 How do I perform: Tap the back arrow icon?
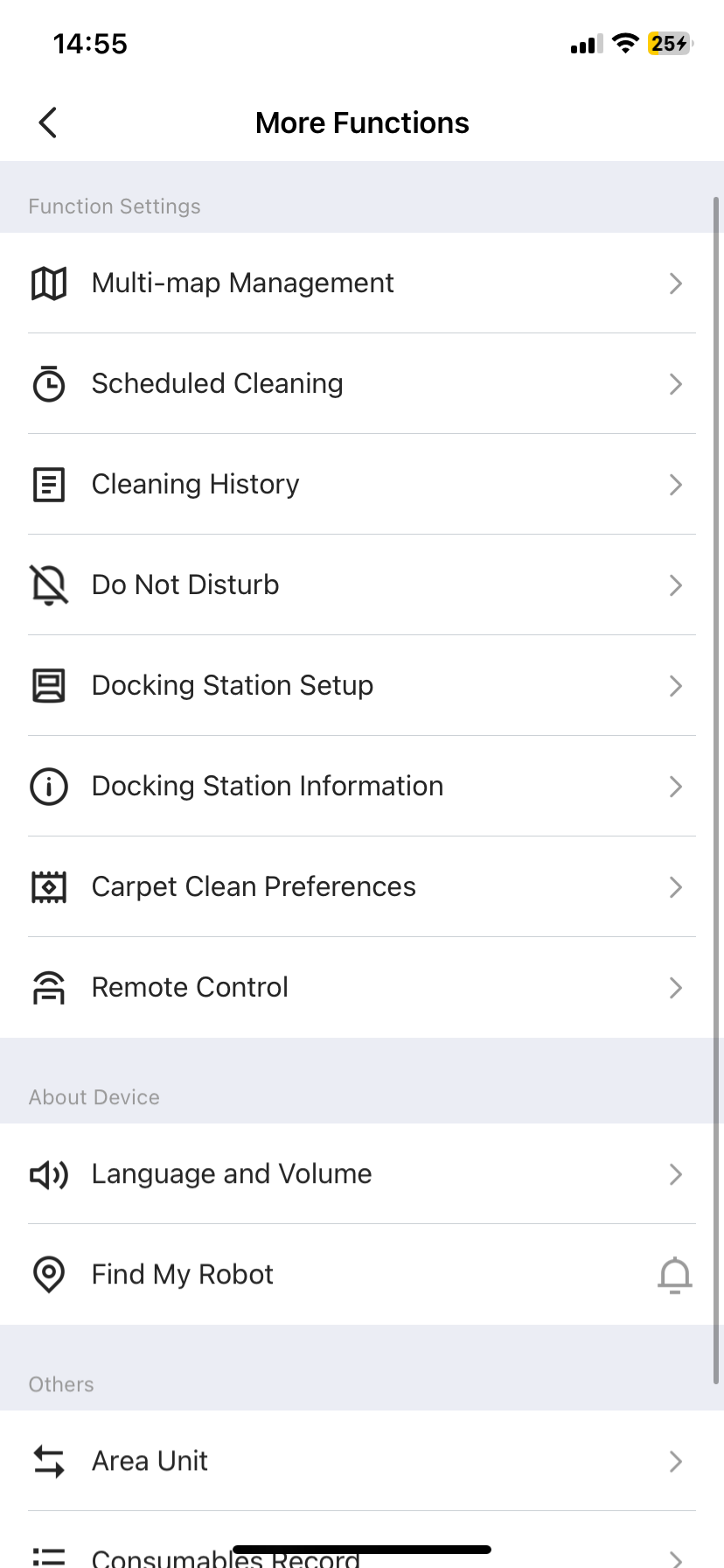[48, 122]
